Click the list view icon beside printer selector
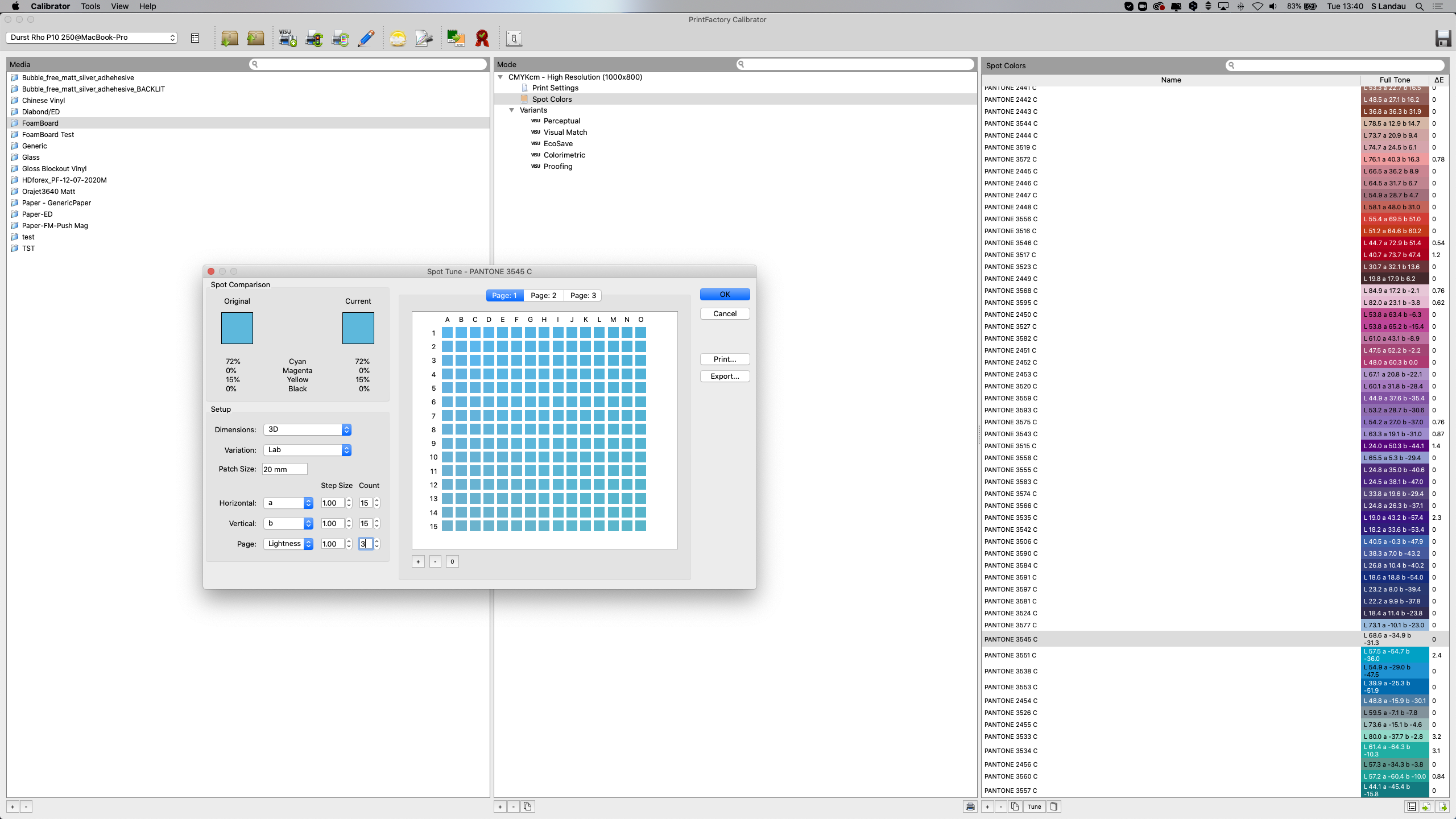1456x819 pixels. click(x=195, y=38)
